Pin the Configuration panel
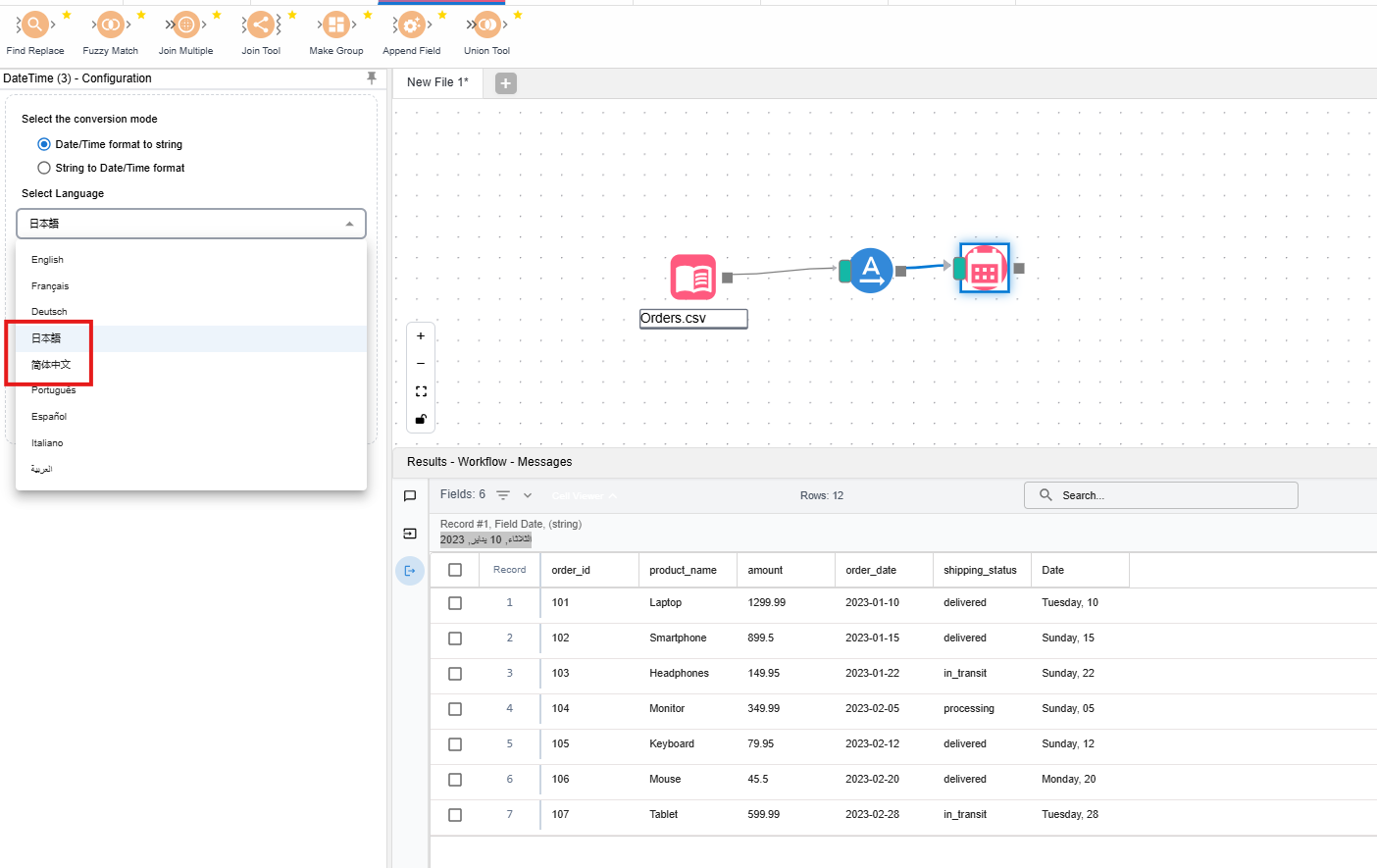Viewport: 1377px width, 868px height. pos(372,78)
